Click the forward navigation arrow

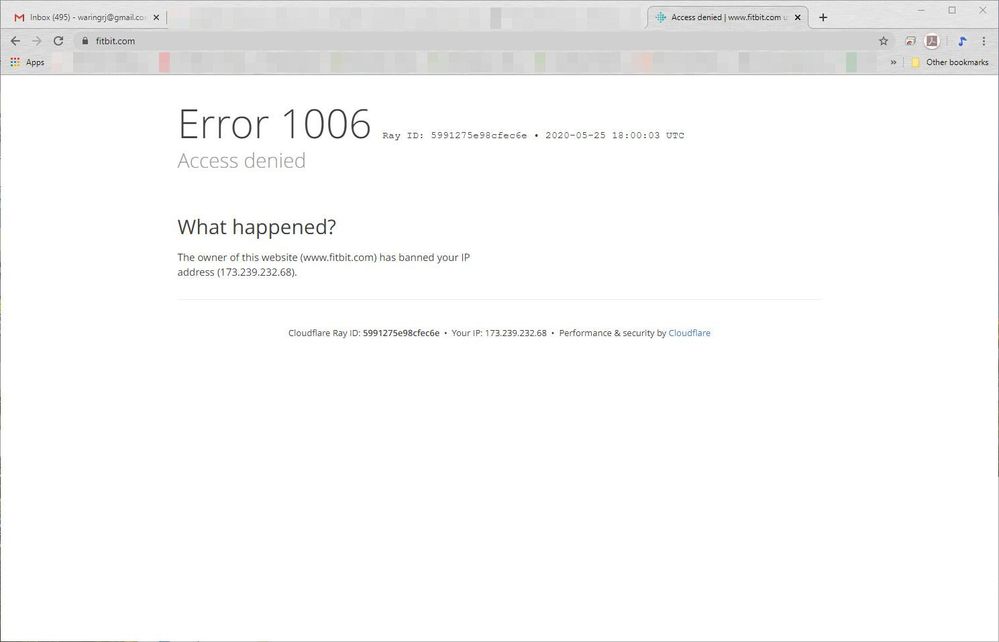tap(36, 41)
